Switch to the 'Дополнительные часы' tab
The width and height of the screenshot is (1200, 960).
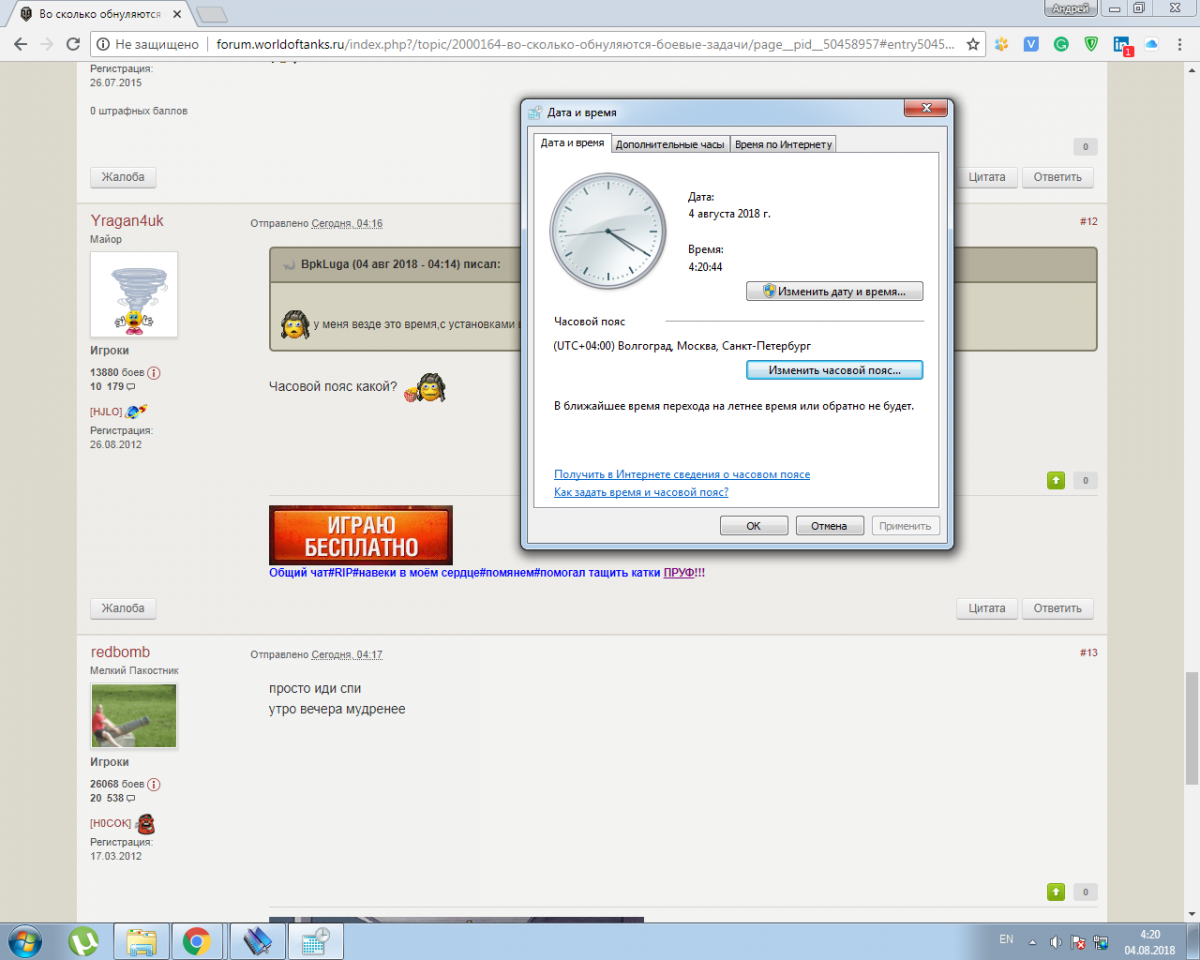pyautogui.click(x=670, y=144)
